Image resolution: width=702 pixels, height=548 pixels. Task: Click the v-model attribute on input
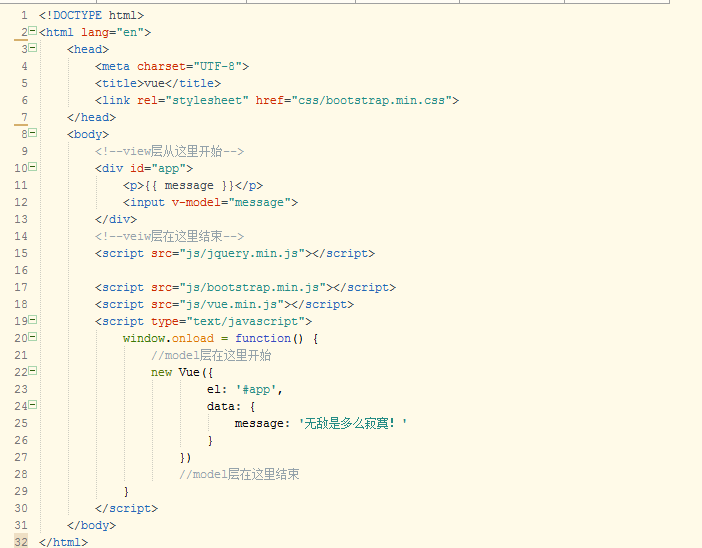tap(196, 202)
